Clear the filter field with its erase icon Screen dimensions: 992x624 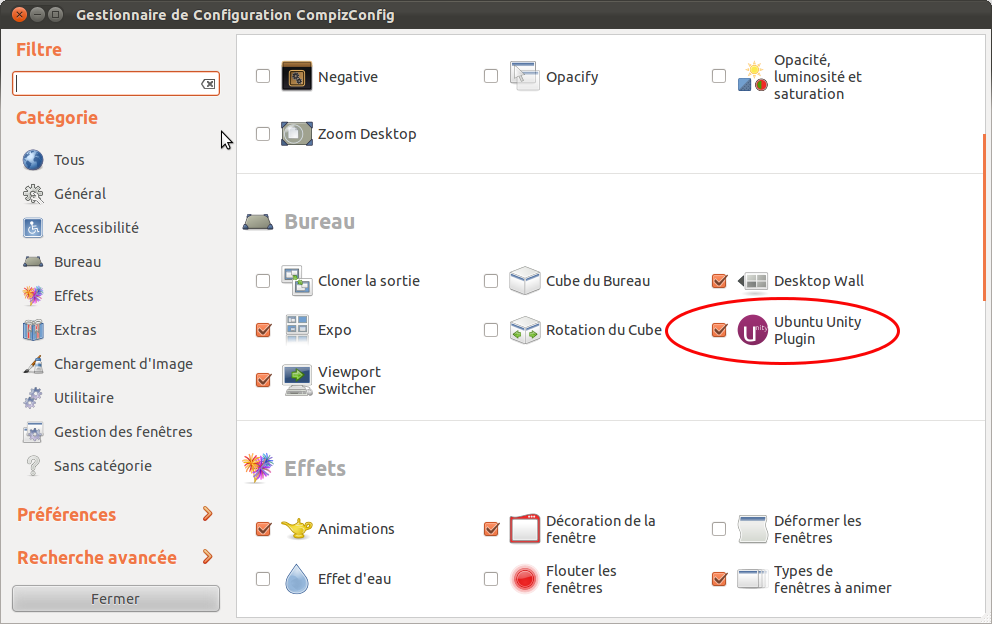[208, 84]
